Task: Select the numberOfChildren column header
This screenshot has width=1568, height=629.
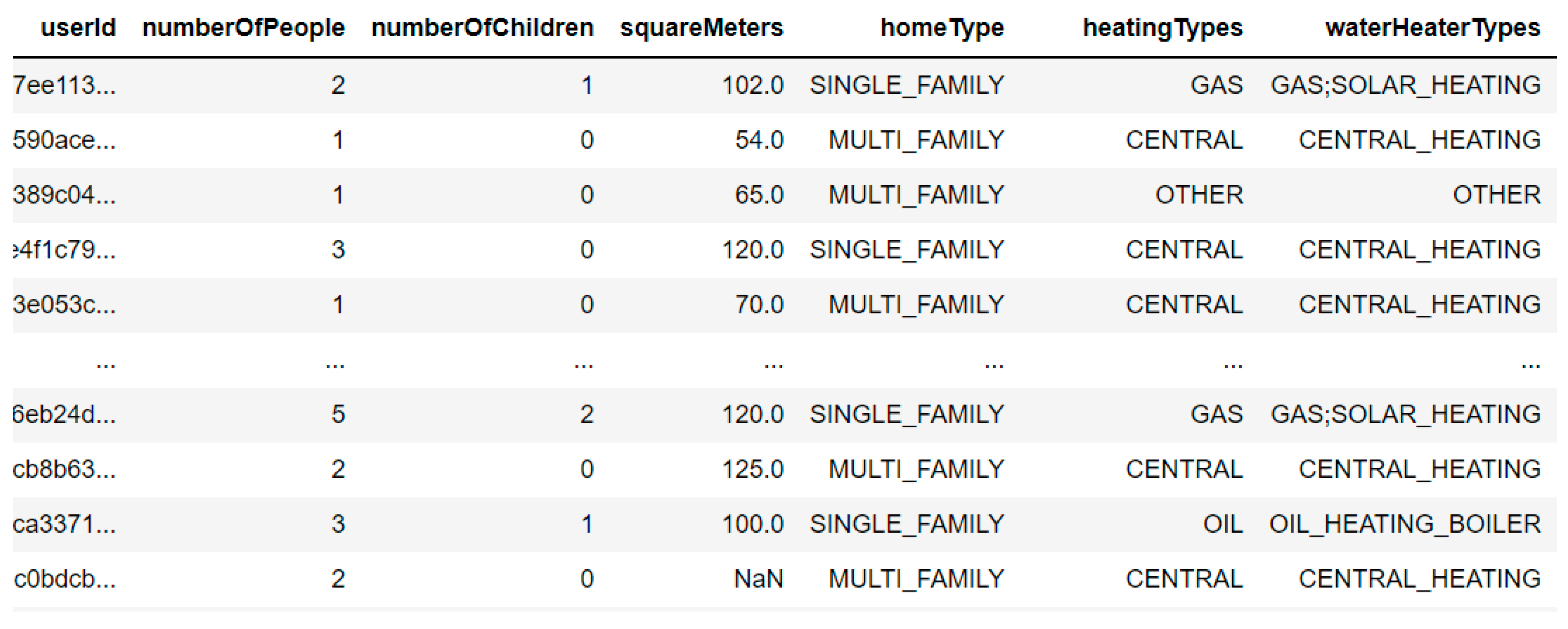Action: tap(482, 28)
